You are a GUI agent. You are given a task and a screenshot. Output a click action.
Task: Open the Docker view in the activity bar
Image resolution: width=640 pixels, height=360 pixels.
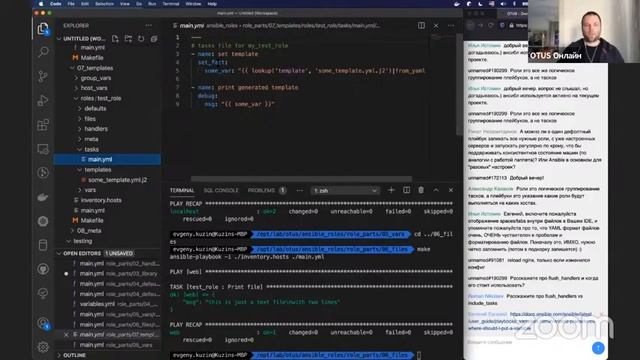pyautogui.click(x=43, y=197)
